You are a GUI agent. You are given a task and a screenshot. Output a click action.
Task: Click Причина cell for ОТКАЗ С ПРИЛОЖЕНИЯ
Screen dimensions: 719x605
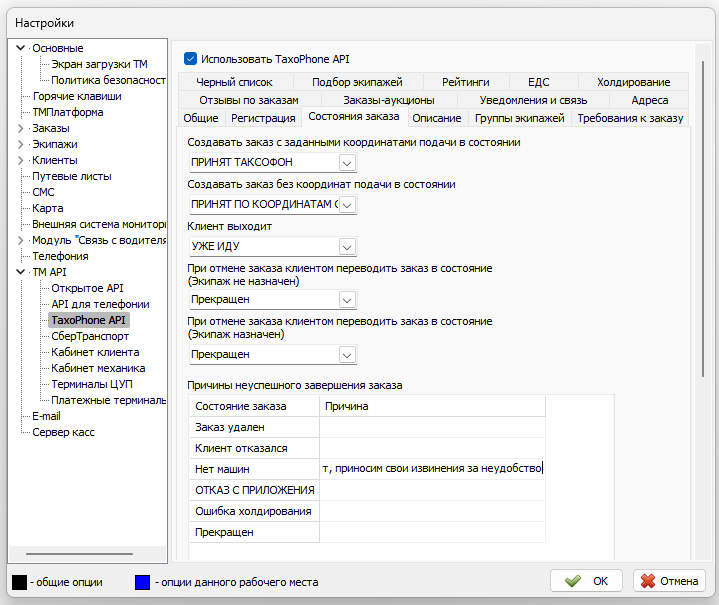point(432,490)
